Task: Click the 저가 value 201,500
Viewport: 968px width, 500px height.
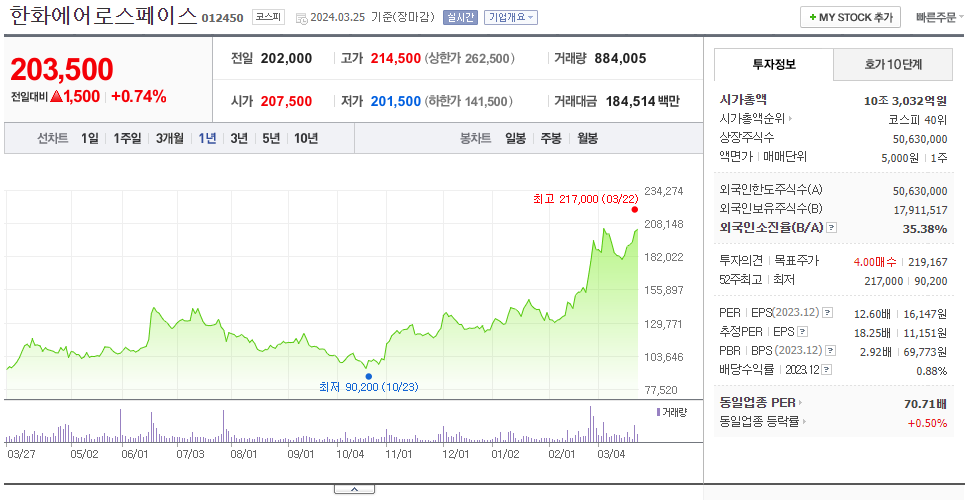Action: [396, 101]
